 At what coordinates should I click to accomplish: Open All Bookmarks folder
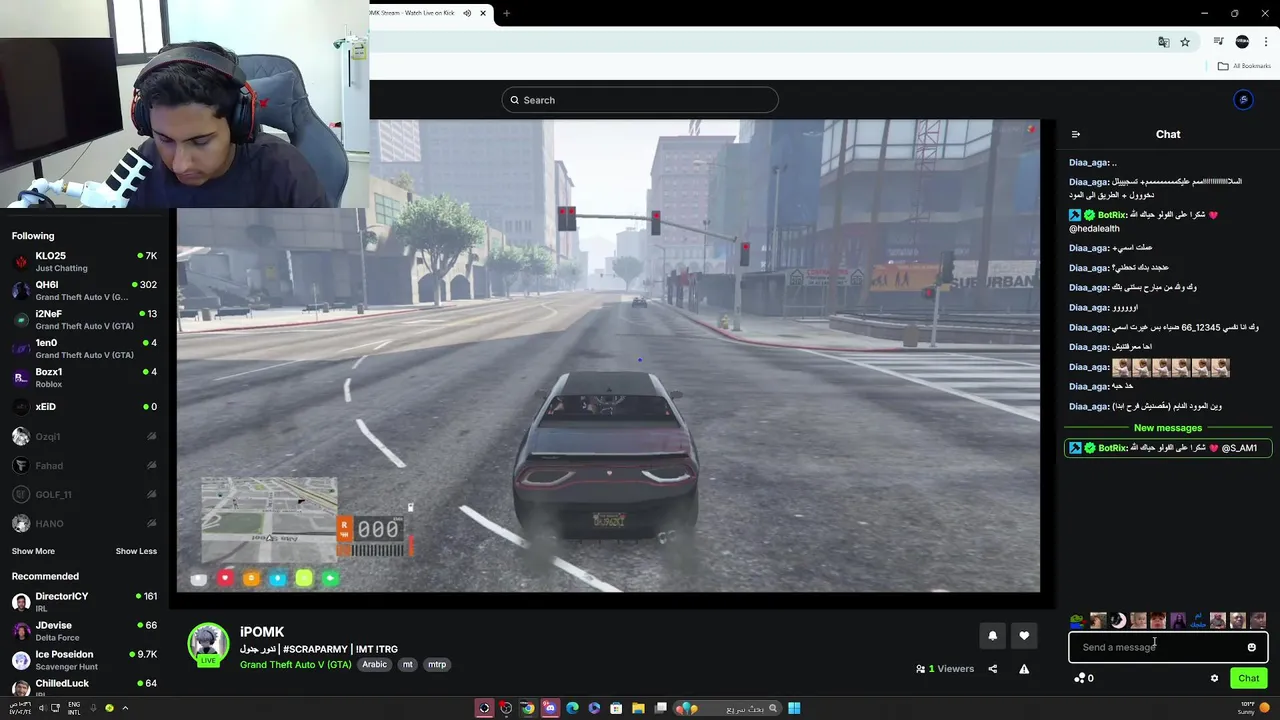[x=1244, y=66]
